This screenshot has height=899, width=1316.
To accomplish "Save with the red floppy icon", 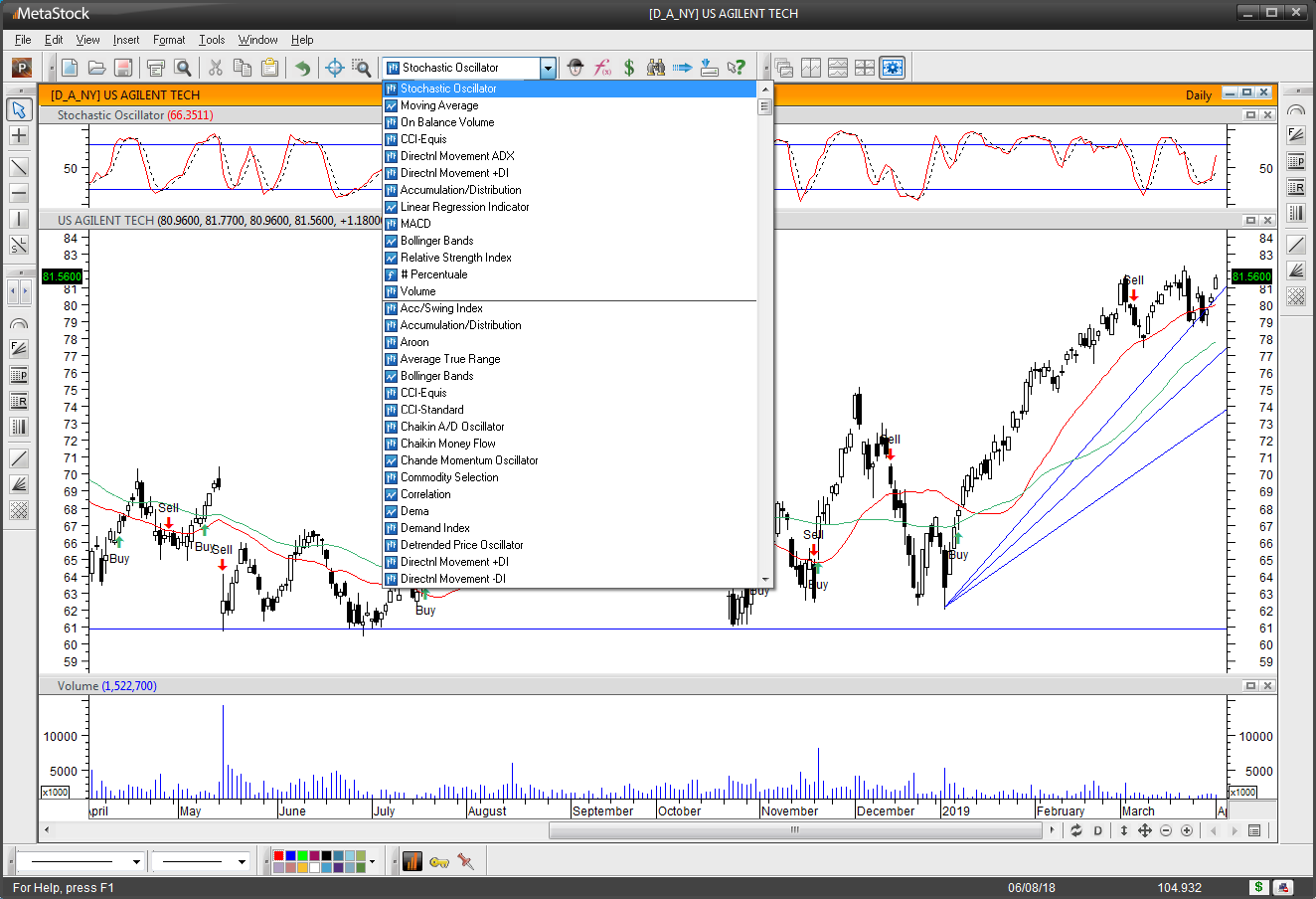I will tap(123, 68).
